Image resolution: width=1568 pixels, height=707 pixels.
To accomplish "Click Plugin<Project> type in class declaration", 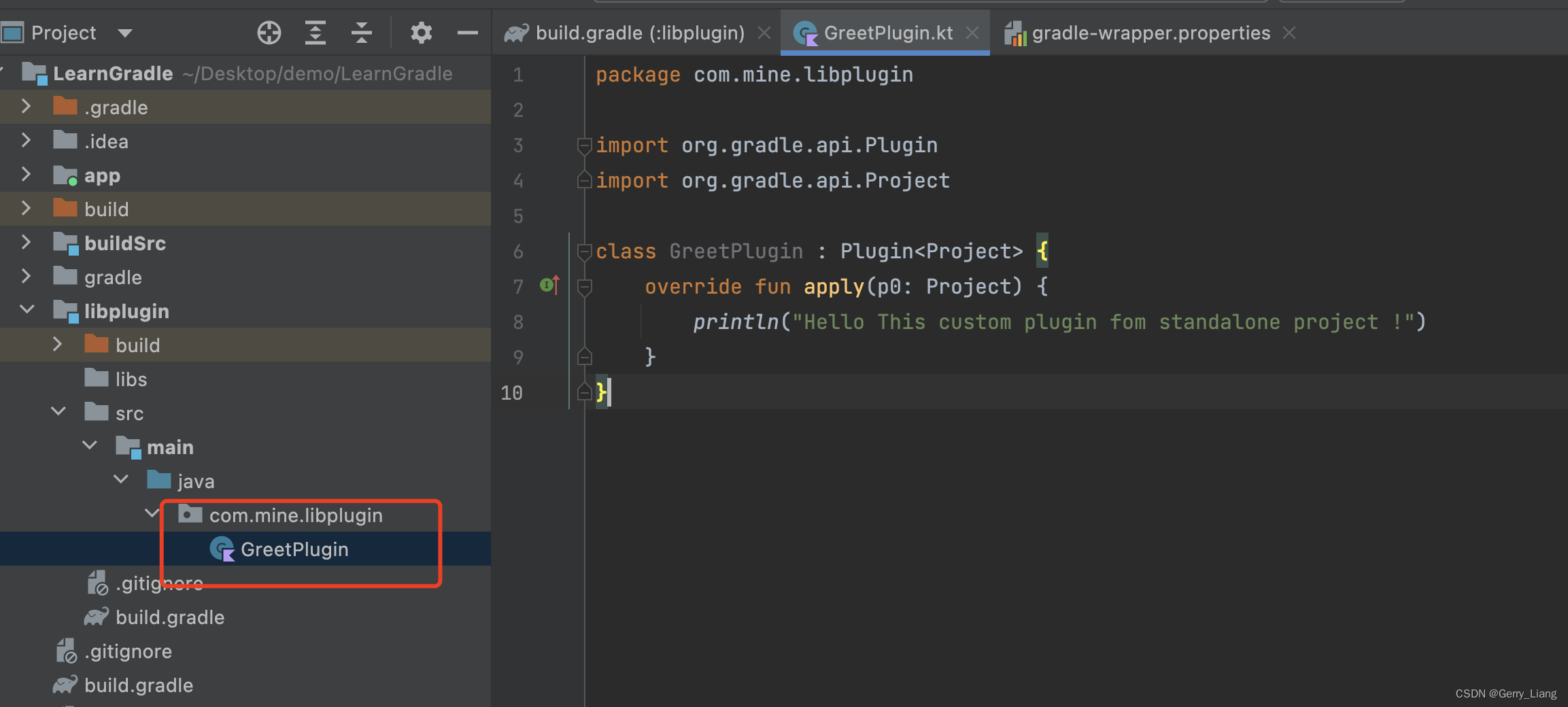I will [932, 252].
